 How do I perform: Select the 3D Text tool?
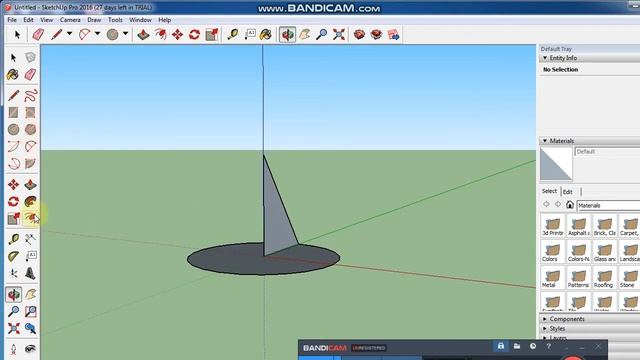pyautogui.click(x=30, y=273)
